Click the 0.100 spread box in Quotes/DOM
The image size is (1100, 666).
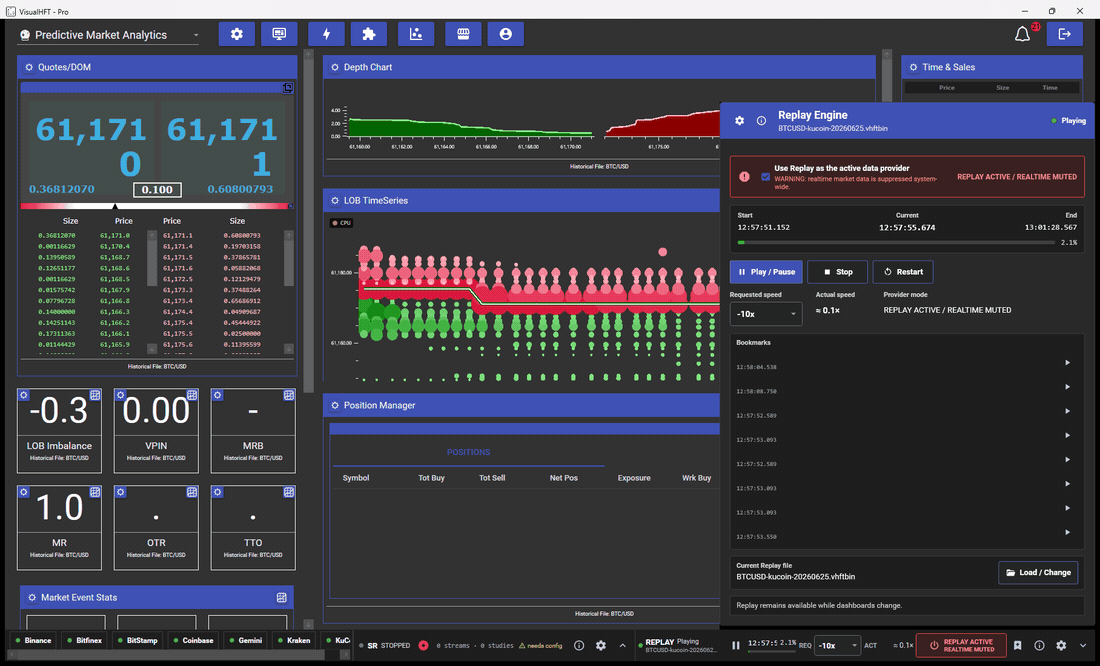tap(157, 189)
